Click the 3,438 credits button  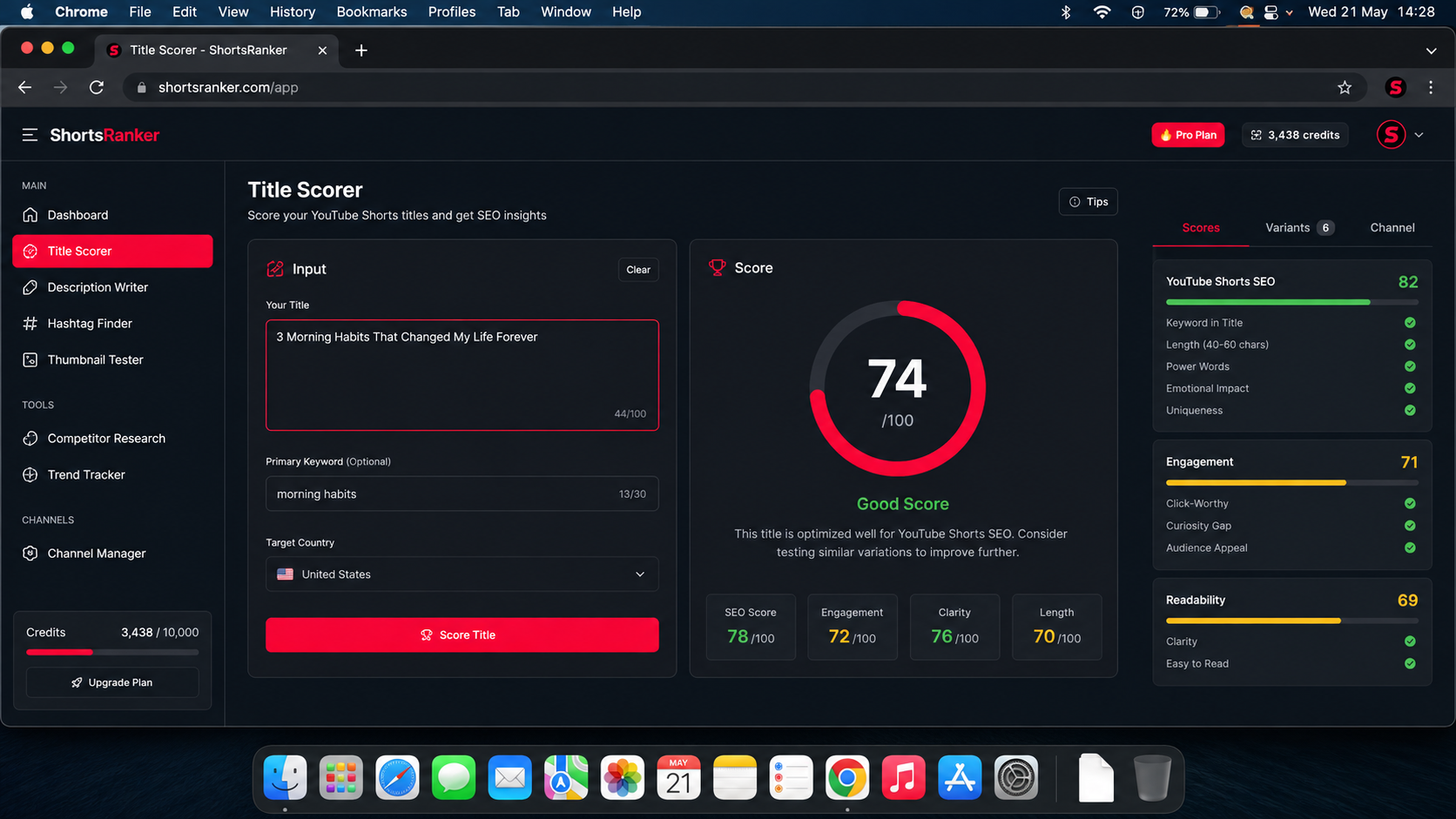coord(1295,135)
